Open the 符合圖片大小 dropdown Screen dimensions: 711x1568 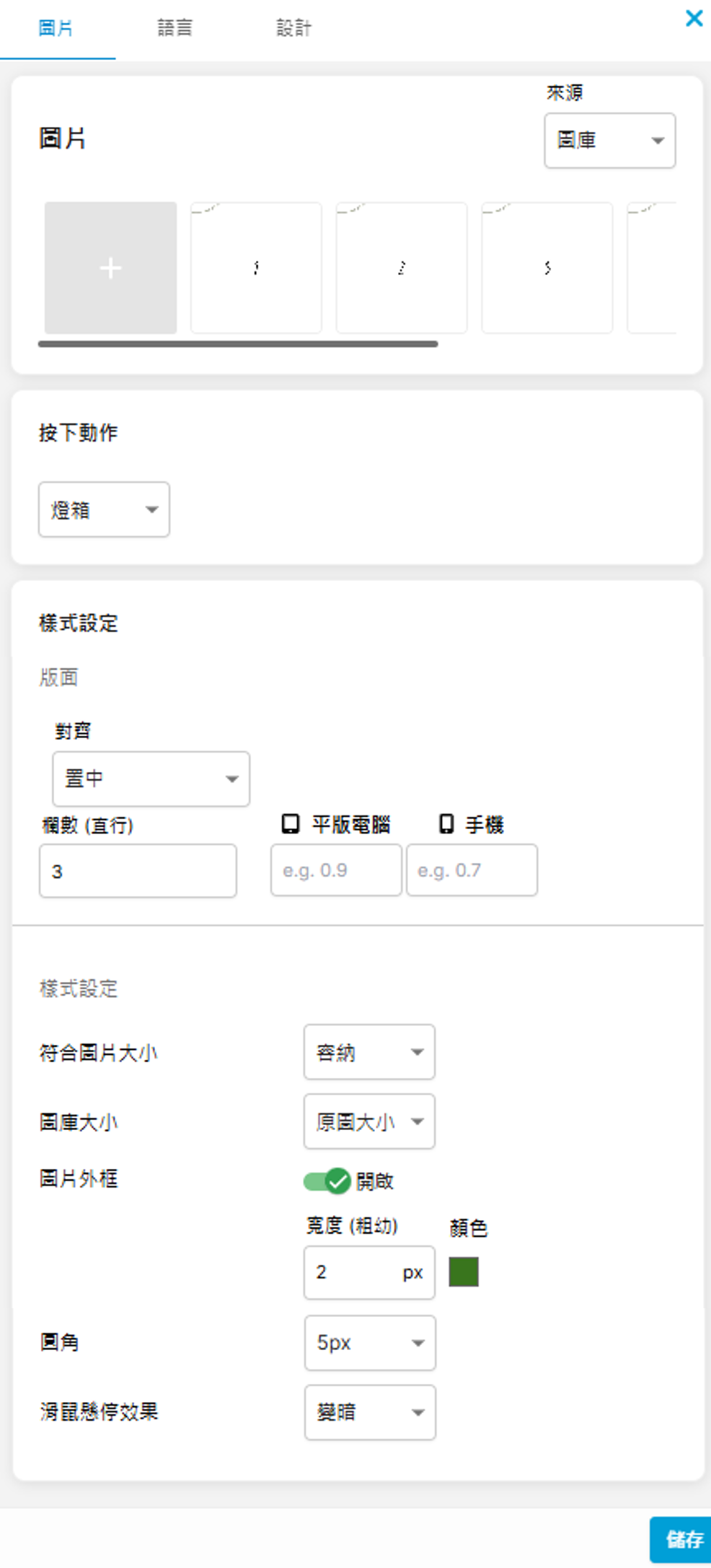coord(369,1052)
